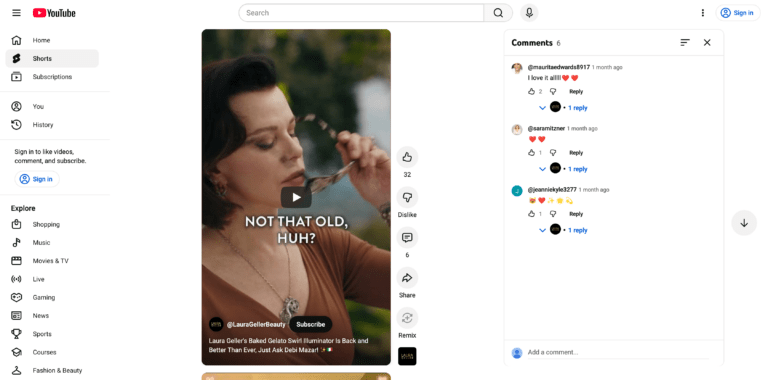Click Sign in button in header
Screen dimensions: 768x380
pos(738,13)
